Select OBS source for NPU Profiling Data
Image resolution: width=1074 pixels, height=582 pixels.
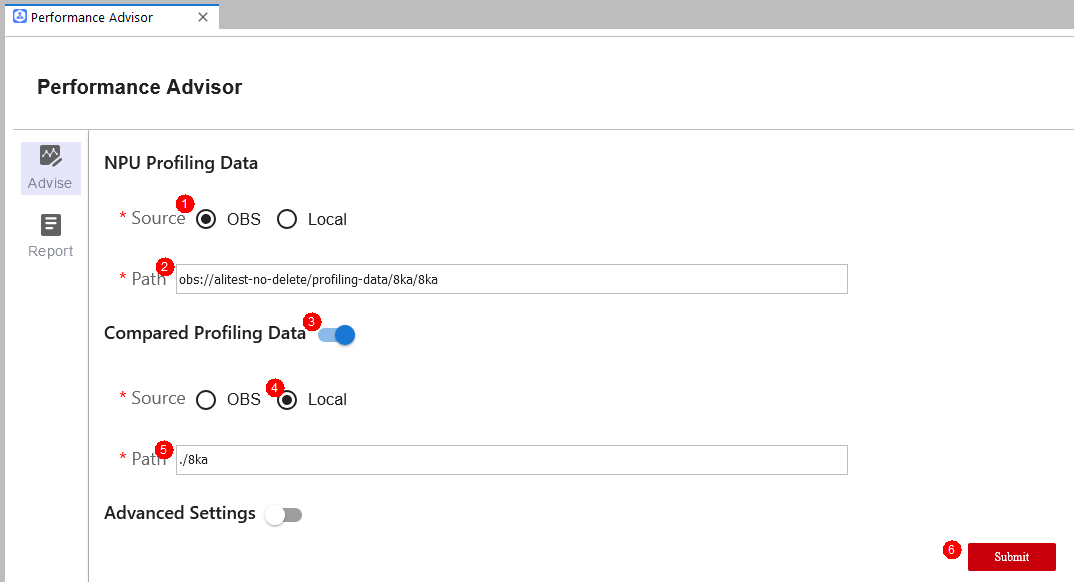pos(205,219)
